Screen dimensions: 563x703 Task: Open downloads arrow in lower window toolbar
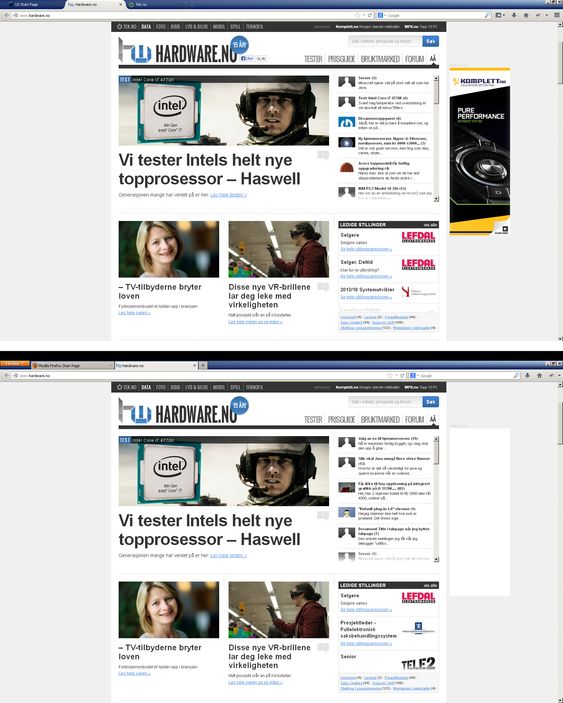pyautogui.click(x=527, y=376)
